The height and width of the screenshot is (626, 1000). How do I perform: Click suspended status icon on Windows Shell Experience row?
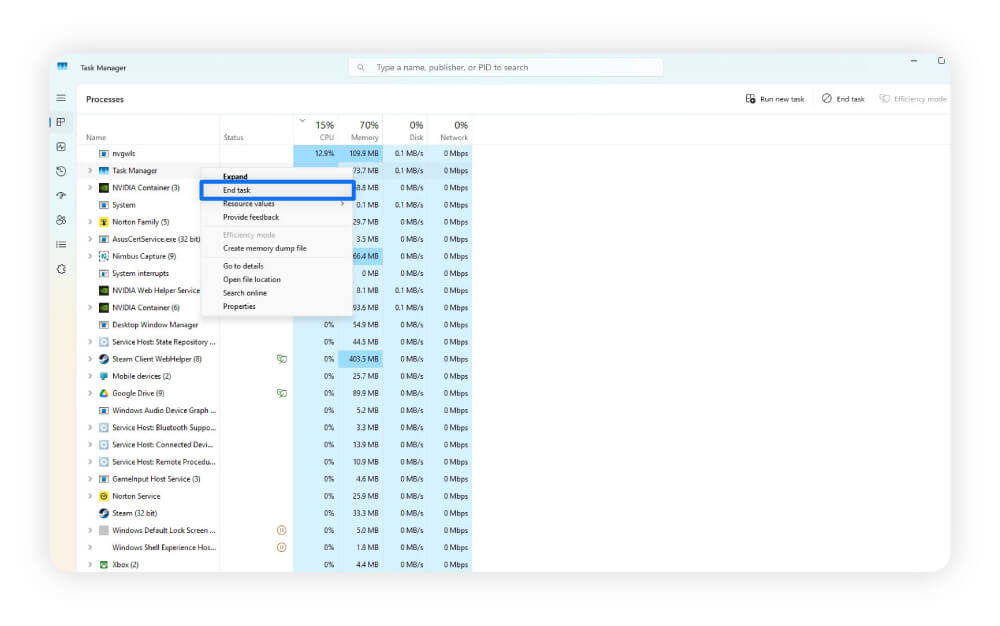[x=281, y=548]
